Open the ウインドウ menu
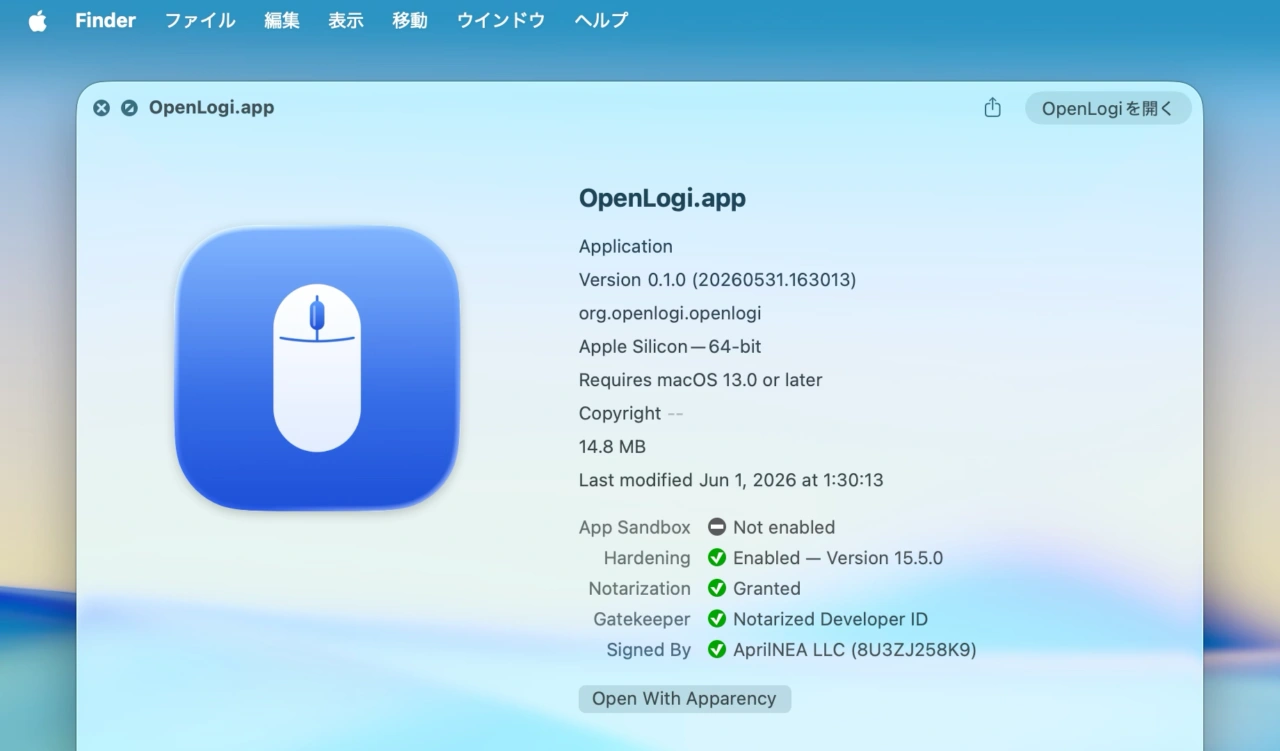Image resolution: width=1280 pixels, height=751 pixels. (501, 20)
